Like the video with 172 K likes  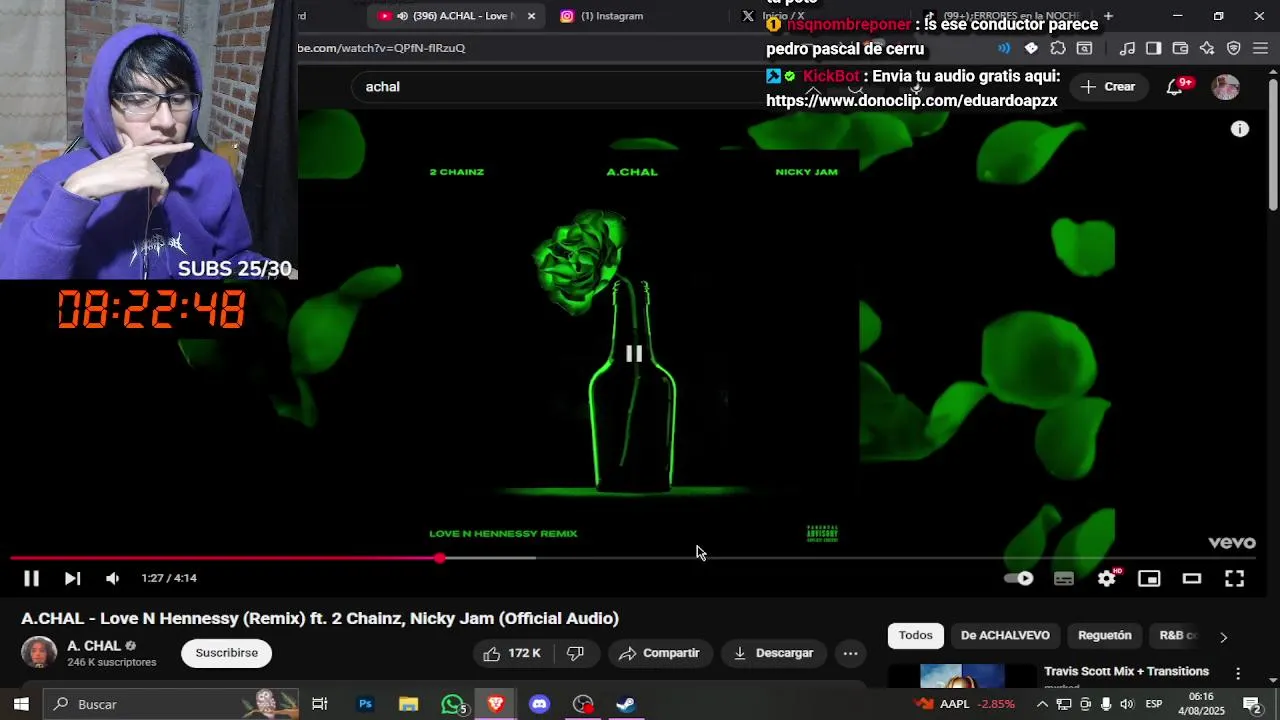point(512,653)
